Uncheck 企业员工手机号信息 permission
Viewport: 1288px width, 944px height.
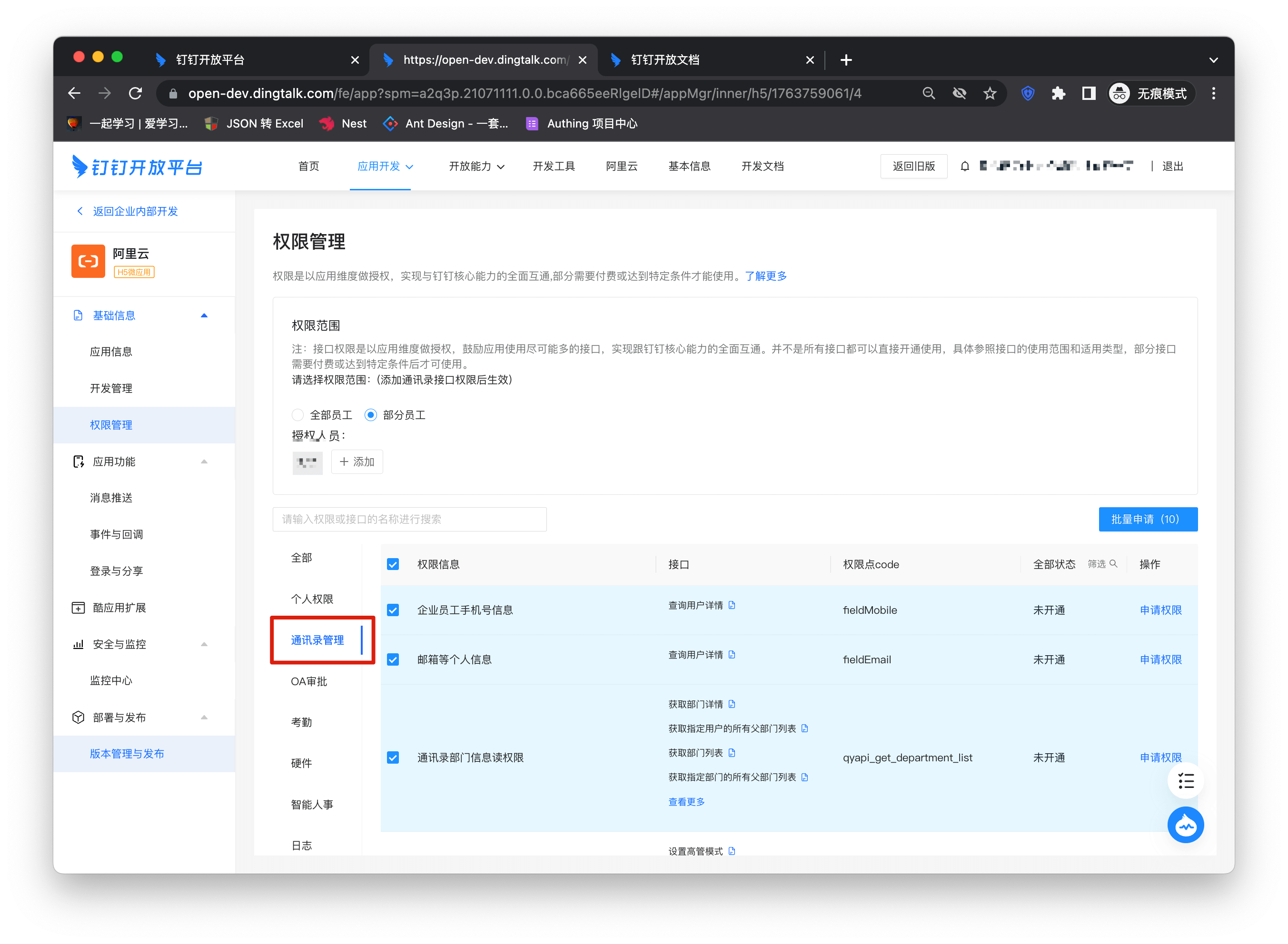coord(393,610)
